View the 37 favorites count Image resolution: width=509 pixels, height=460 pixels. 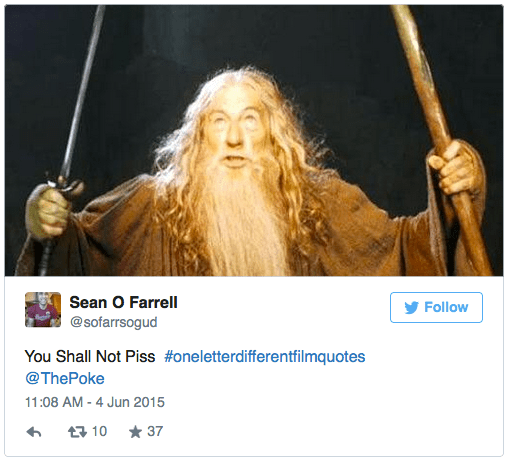[x=155, y=432]
